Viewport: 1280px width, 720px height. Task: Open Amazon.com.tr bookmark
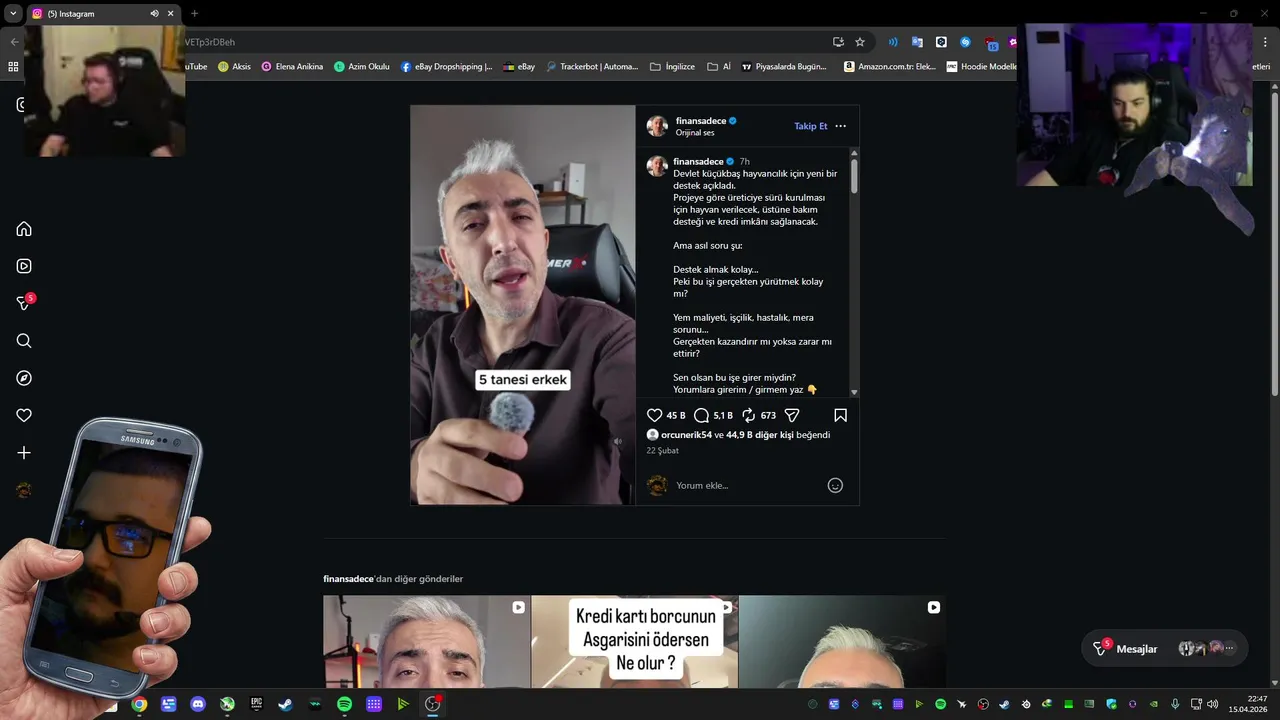click(x=890, y=67)
